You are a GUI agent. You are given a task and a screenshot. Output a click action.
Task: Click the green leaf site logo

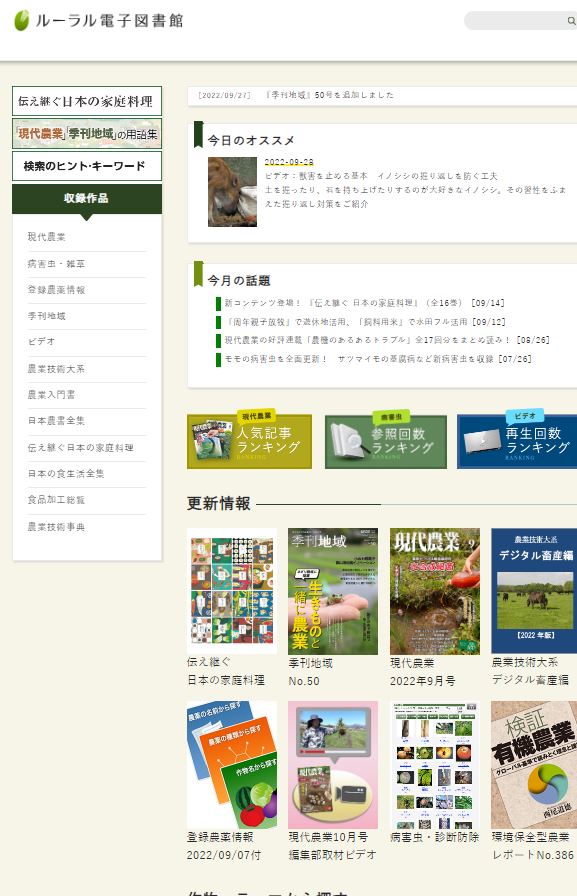coord(22,21)
